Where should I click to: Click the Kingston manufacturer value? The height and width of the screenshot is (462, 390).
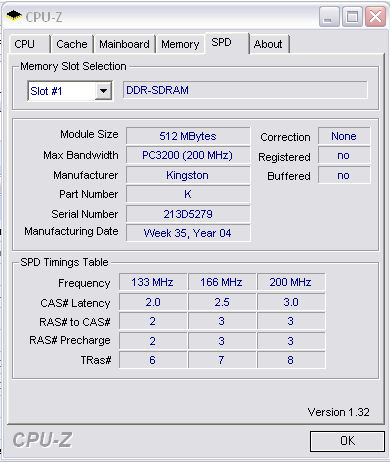(188, 175)
